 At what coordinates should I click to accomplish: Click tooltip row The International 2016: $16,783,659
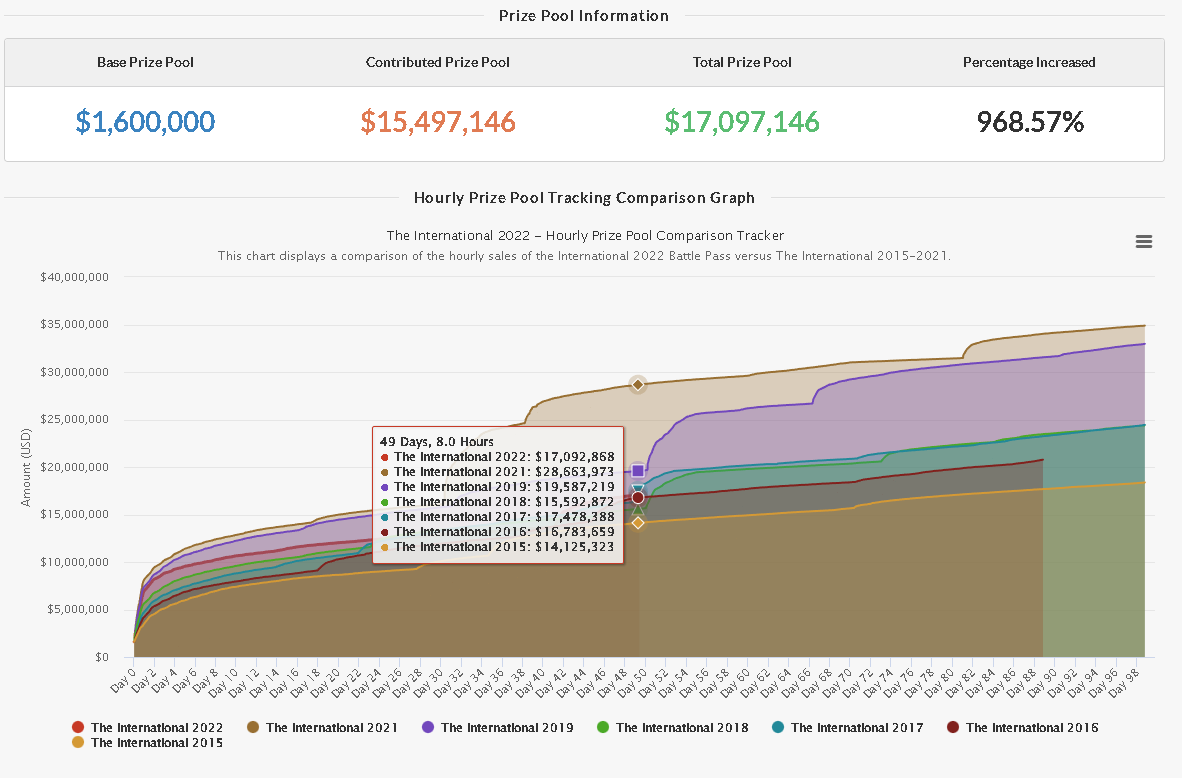click(498, 532)
